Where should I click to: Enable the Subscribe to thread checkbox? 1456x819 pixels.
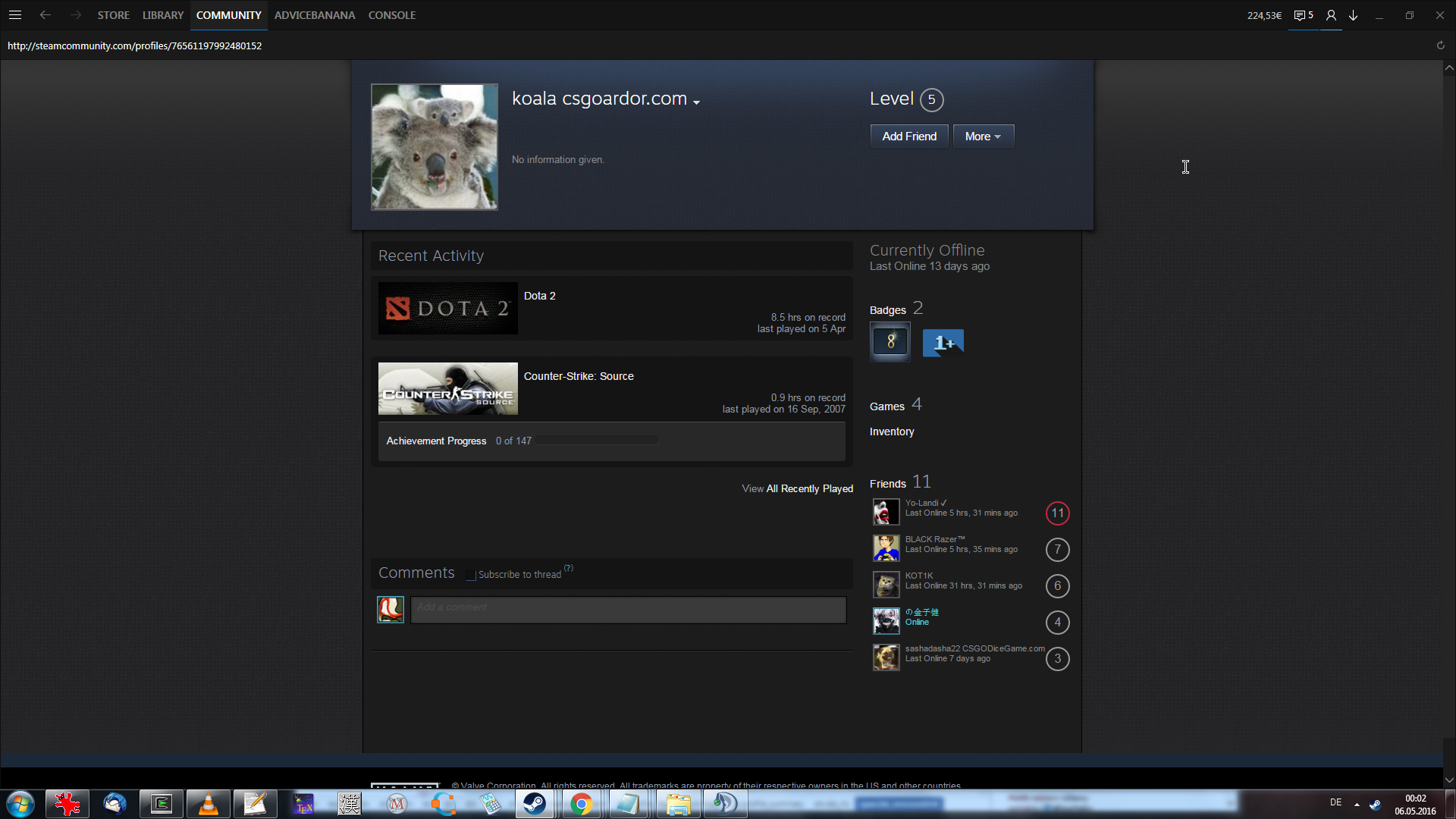tap(471, 576)
